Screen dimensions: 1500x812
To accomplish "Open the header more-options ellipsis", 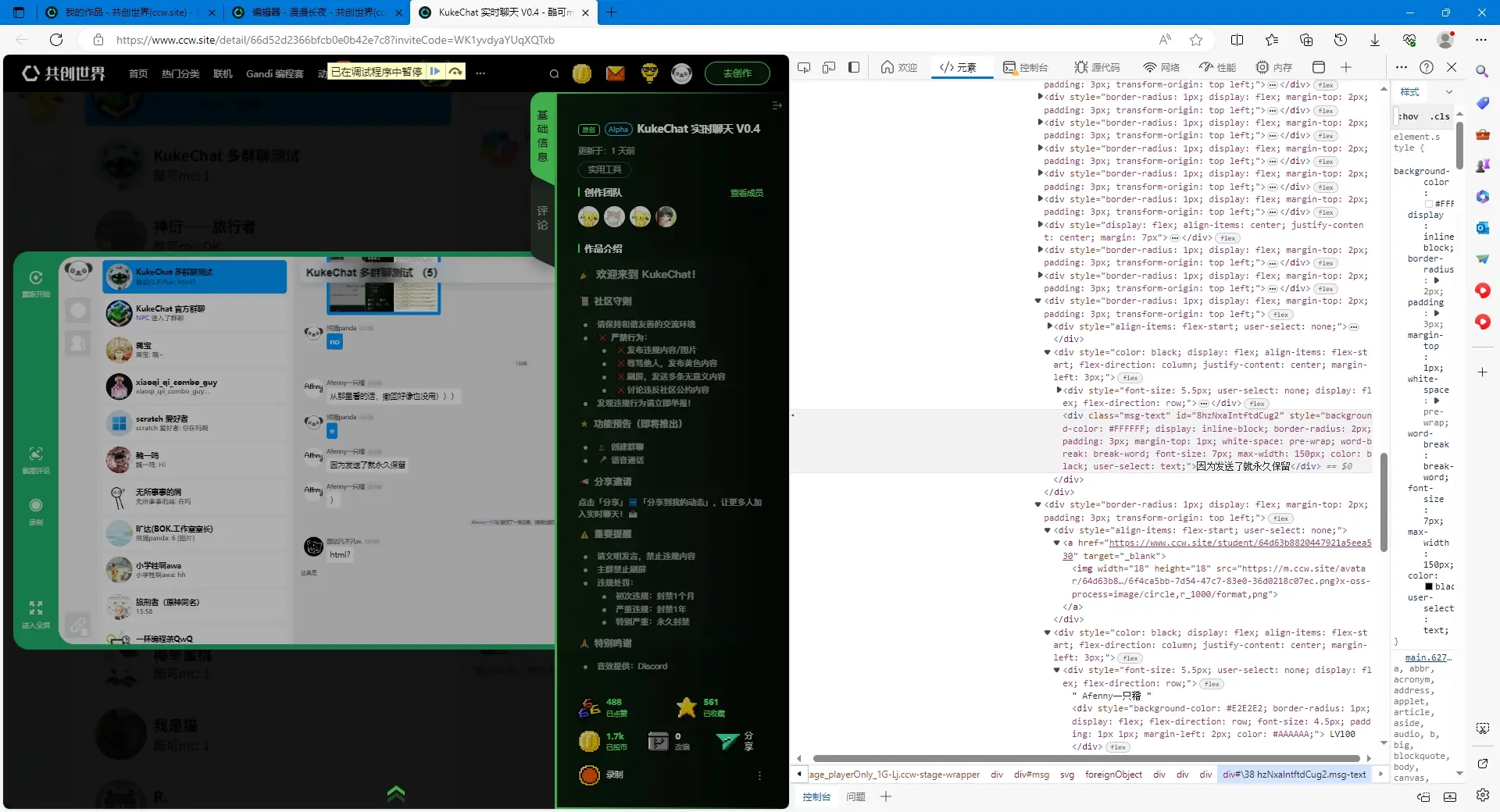I will click(x=480, y=73).
